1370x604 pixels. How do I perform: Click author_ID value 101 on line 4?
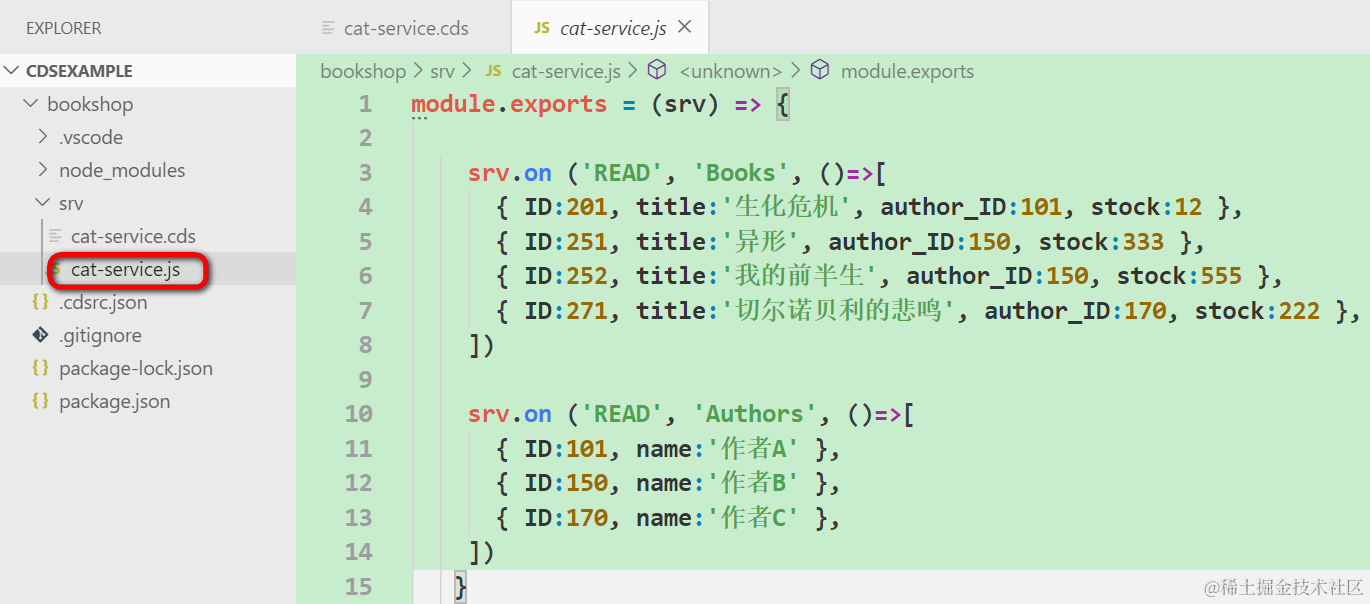point(1040,207)
